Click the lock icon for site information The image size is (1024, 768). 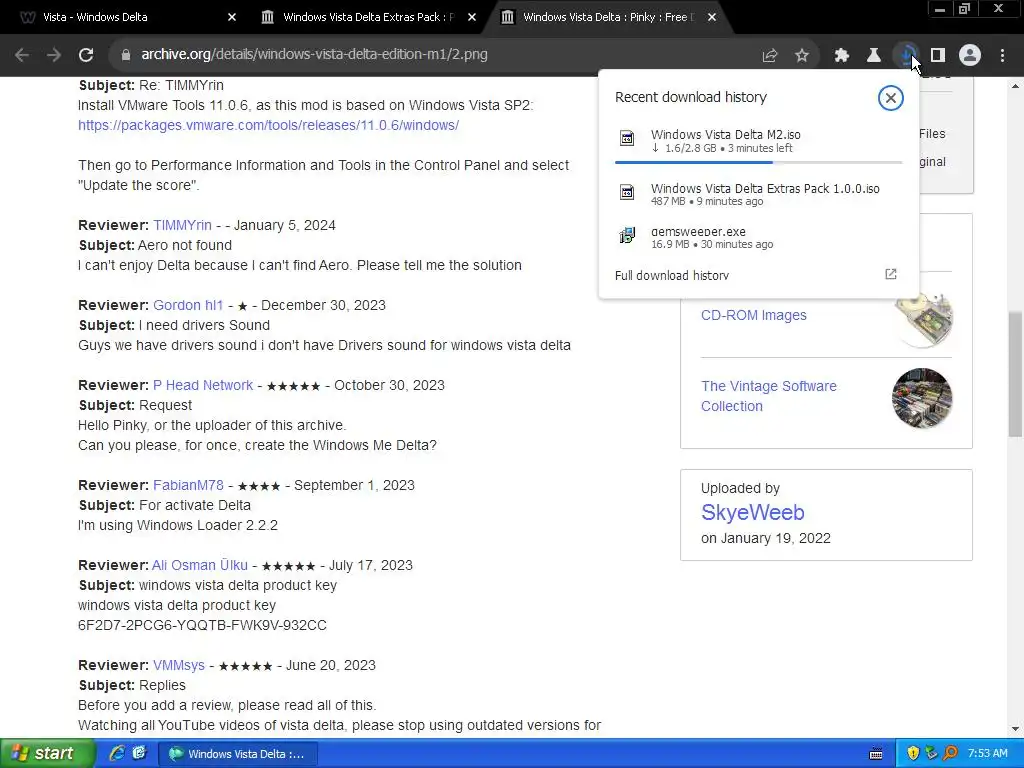tap(125, 55)
